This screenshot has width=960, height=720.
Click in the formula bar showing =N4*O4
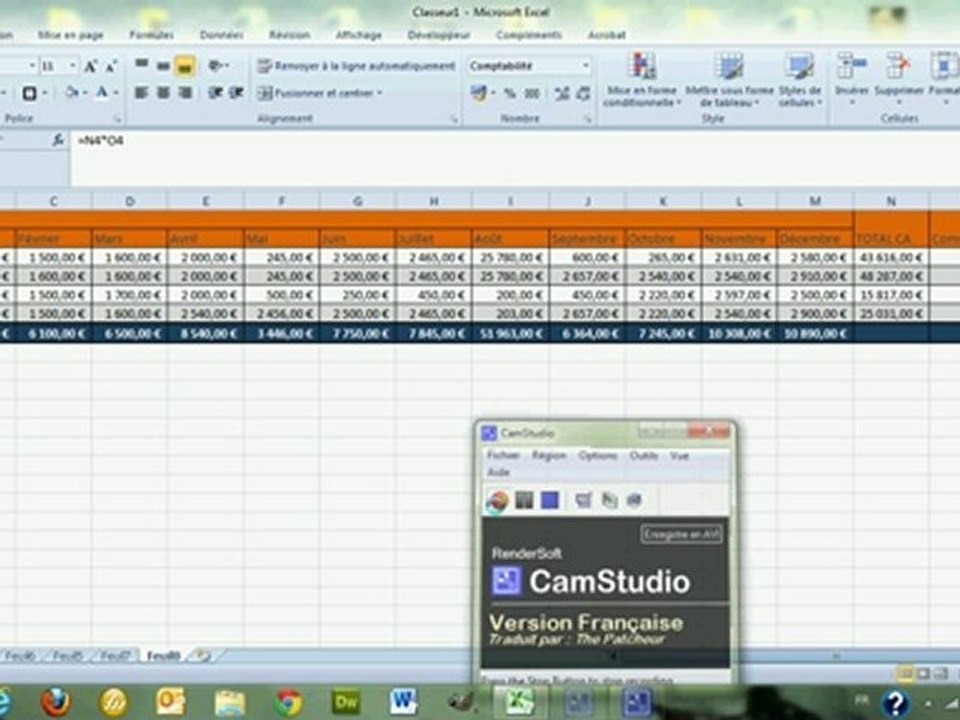tap(514, 158)
